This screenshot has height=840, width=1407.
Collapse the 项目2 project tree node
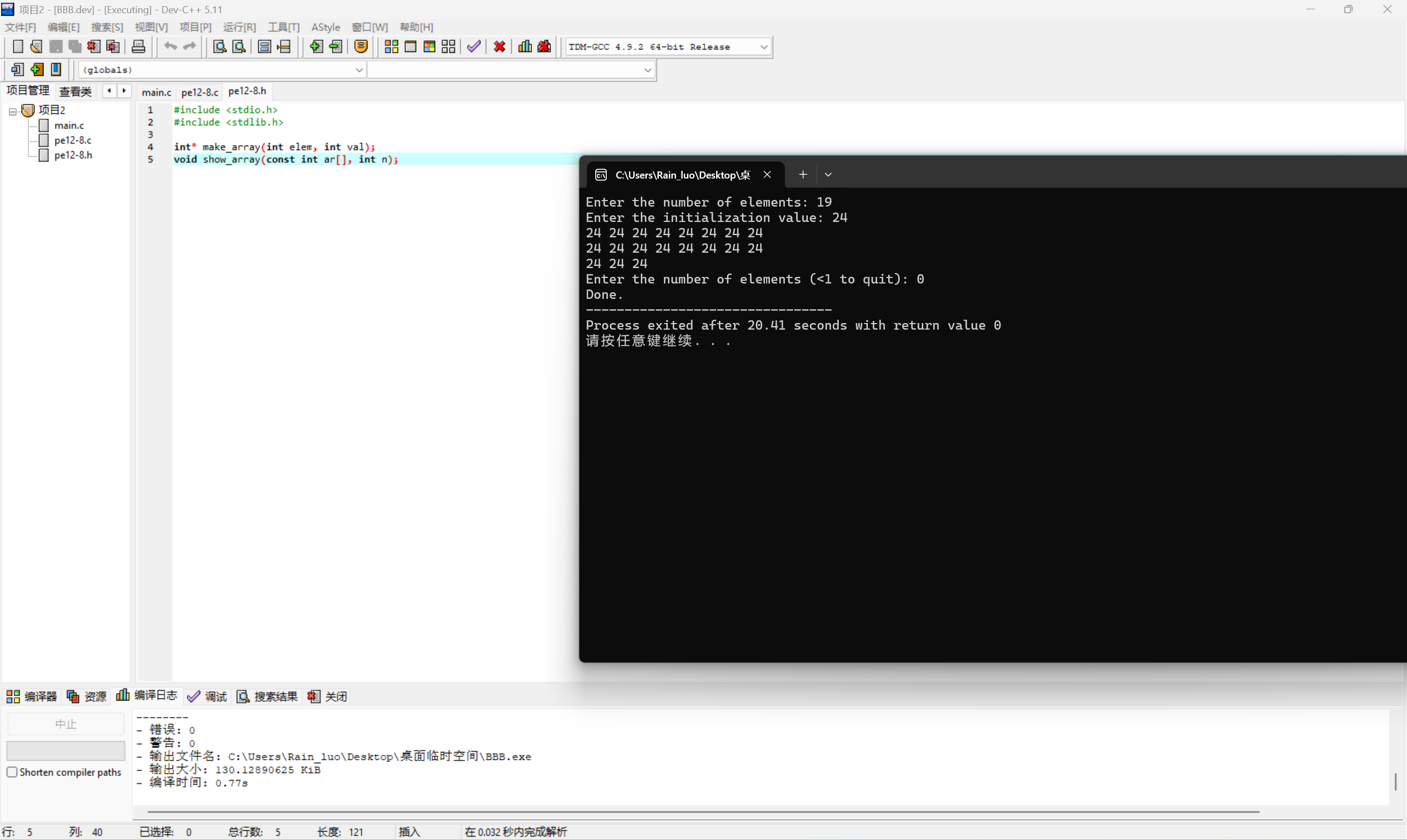[13, 112]
